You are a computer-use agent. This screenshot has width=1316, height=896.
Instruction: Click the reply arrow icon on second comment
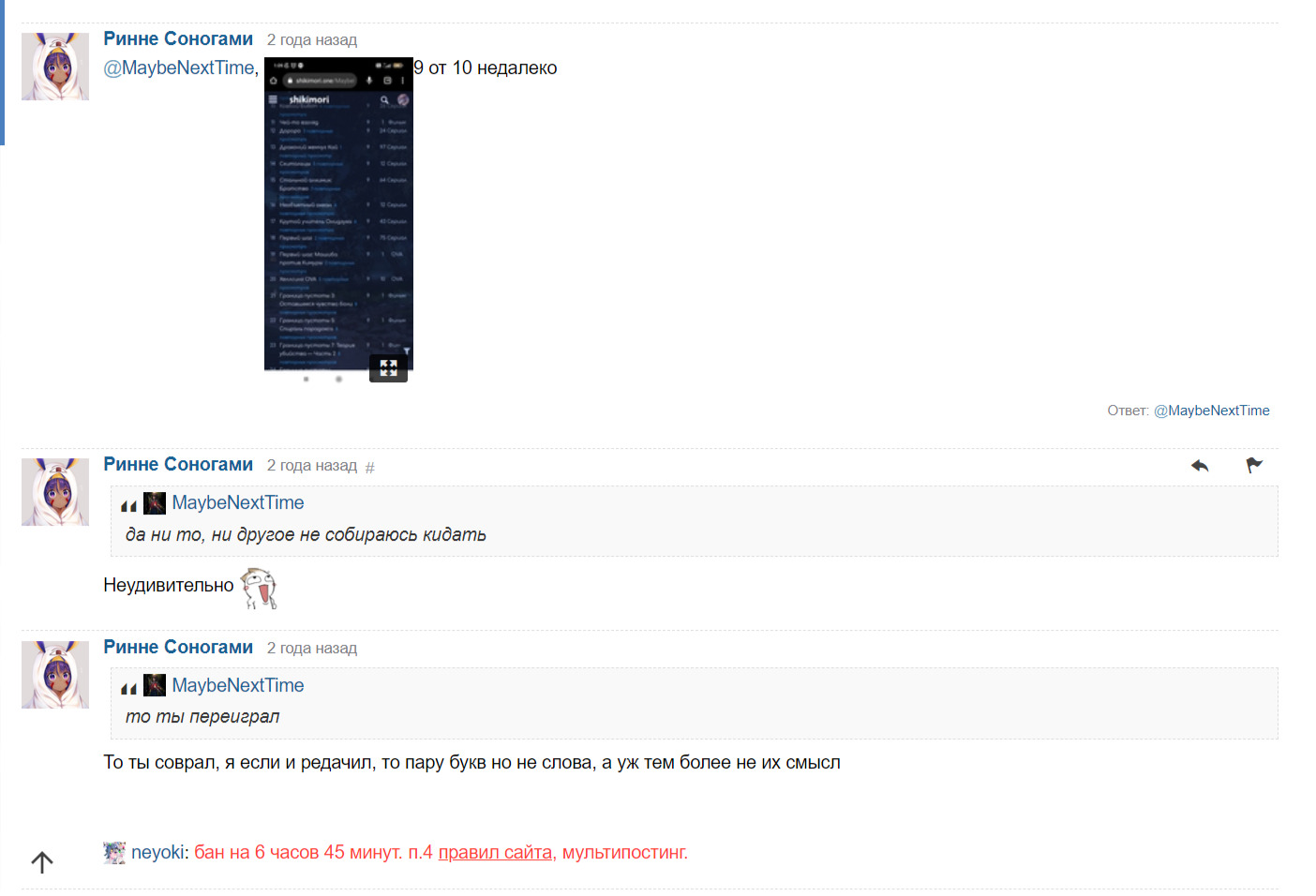click(x=1200, y=466)
